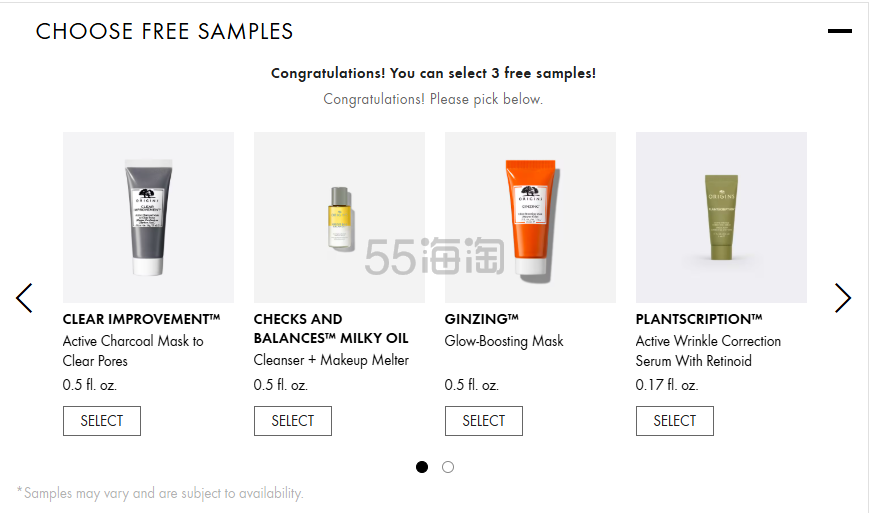Click the Choose Free Samples heading

[x=165, y=32]
